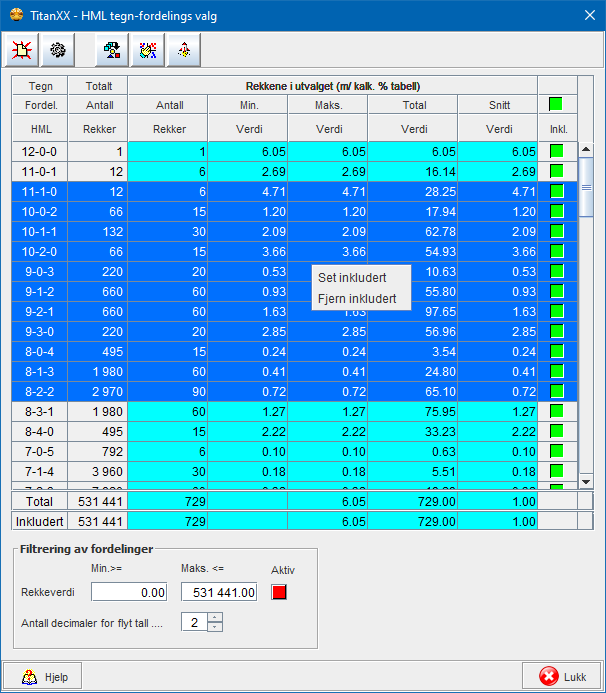Click table scrollbar down arrow
Image resolution: width=606 pixels, height=693 pixels.
586,482
